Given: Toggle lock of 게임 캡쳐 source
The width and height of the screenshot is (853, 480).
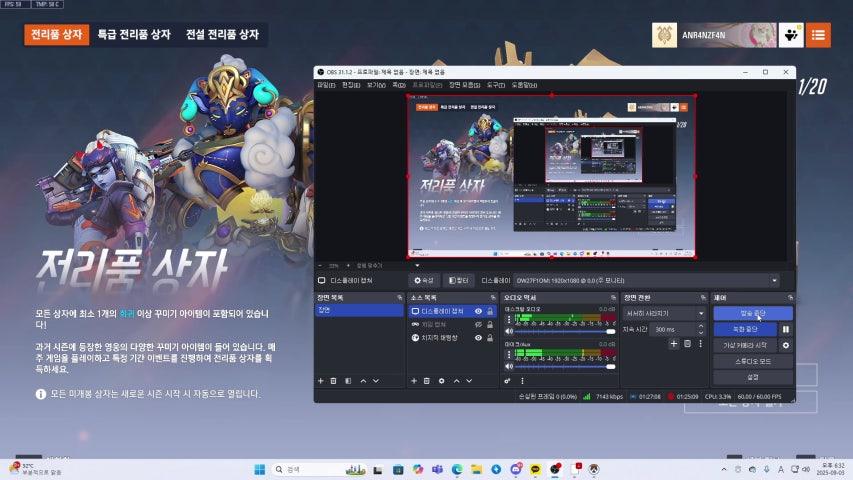Looking at the screenshot, I should [490, 324].
